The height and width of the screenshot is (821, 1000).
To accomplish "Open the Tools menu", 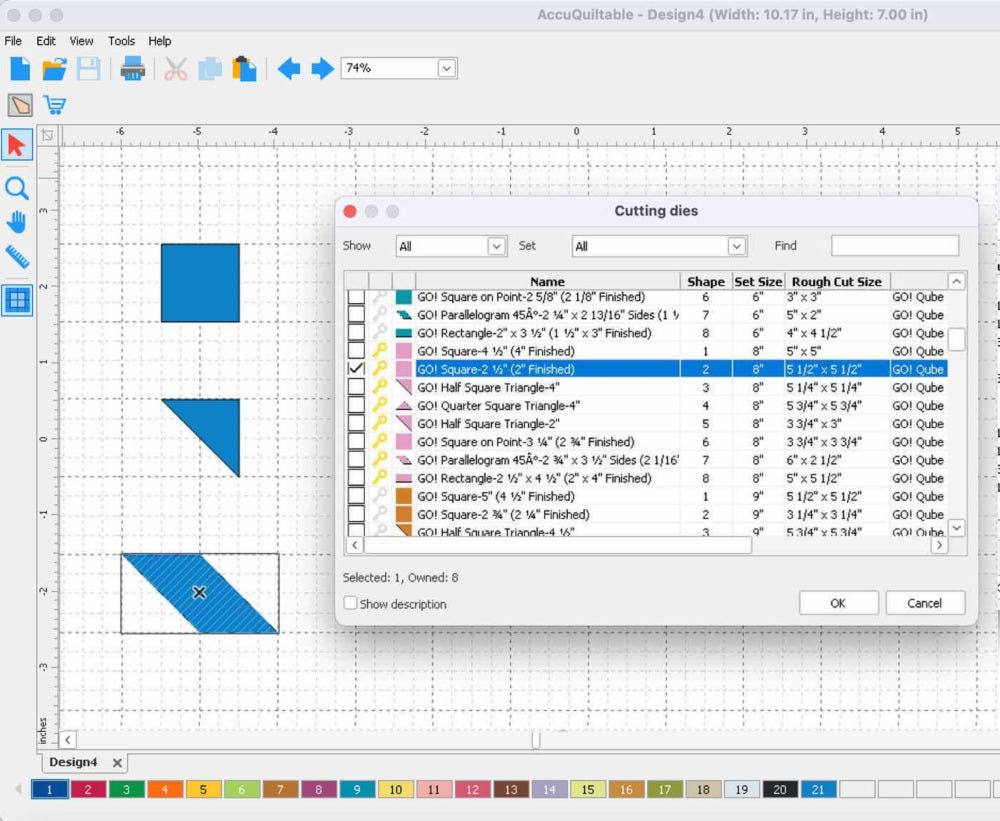I will pyautogui.click(x=121, y=41).
